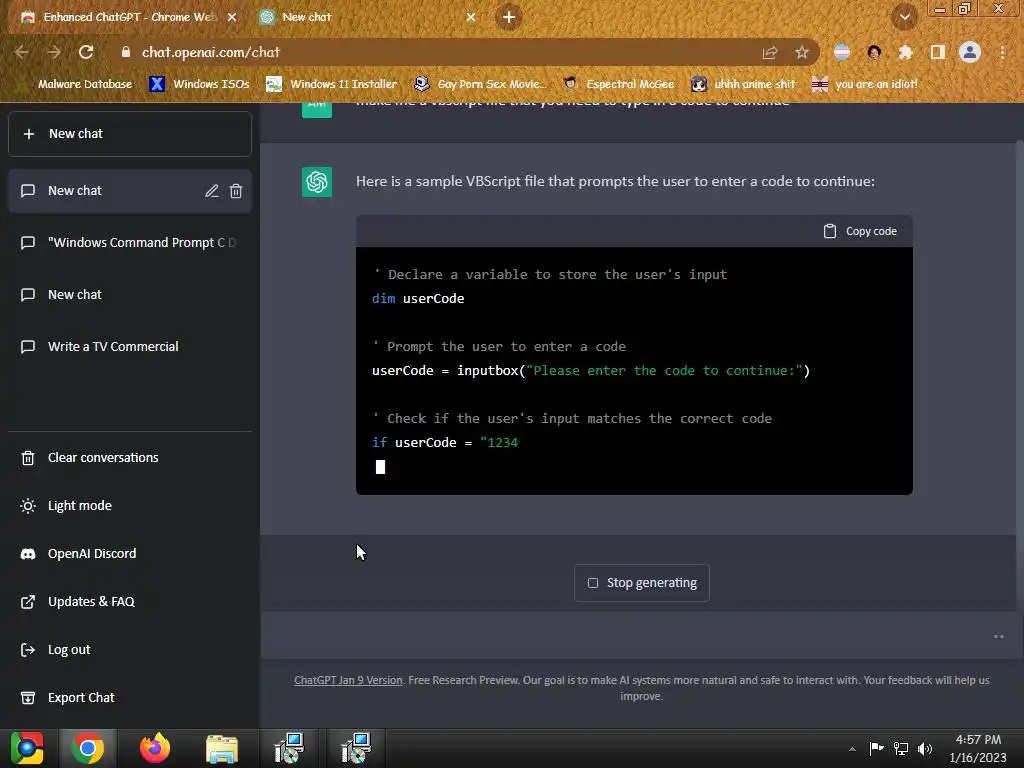Open File Explorer from the taskbar
This screenshot has width=1024, height=768.
coord(222,748)
